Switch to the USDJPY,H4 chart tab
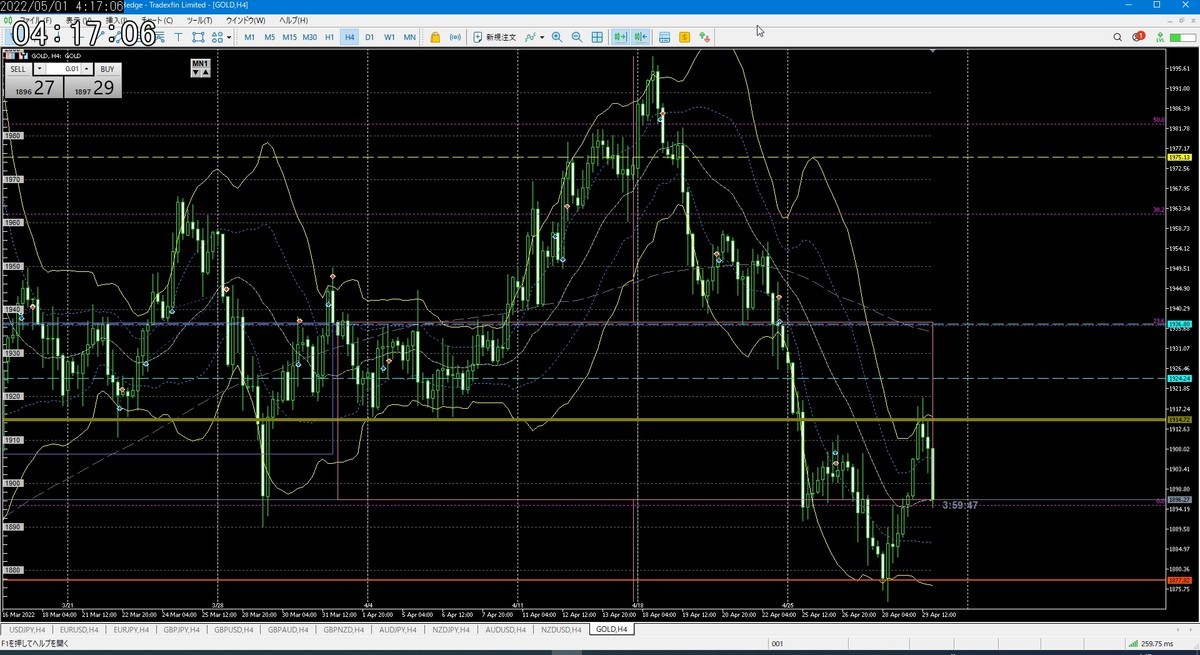Viewport: 1200px width, 655px height. pyautogui.click(x=26, y=629)
